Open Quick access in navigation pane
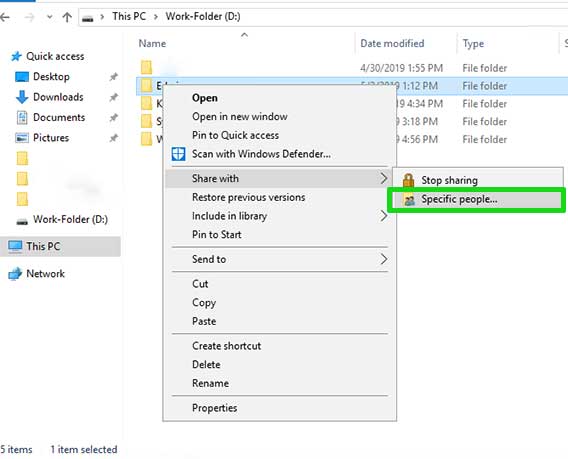 pyautogui.click(x=55, y=56)
